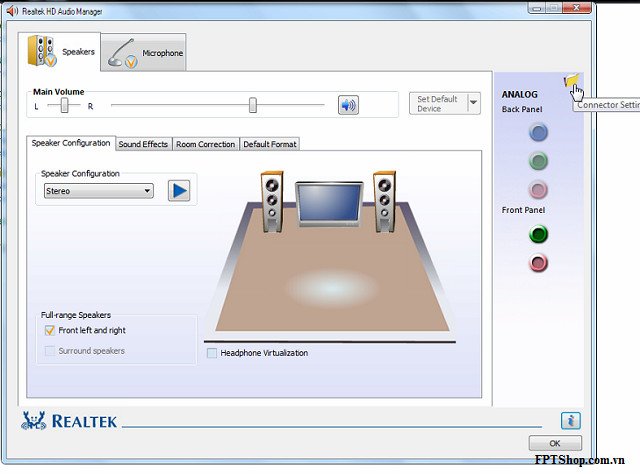
Task: Select the red front panel jack
Action: pos(538,263)
